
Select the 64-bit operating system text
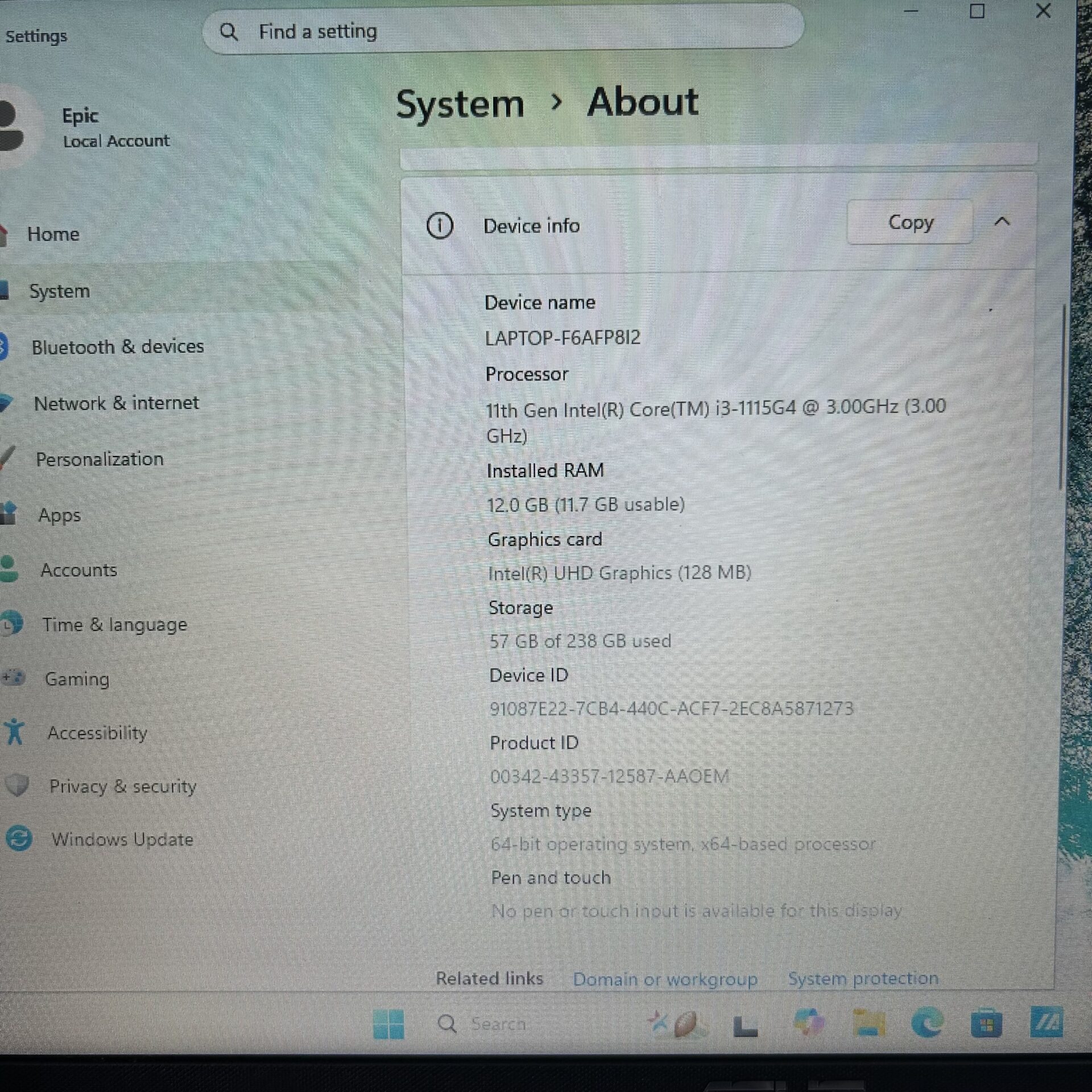[682, 844]
